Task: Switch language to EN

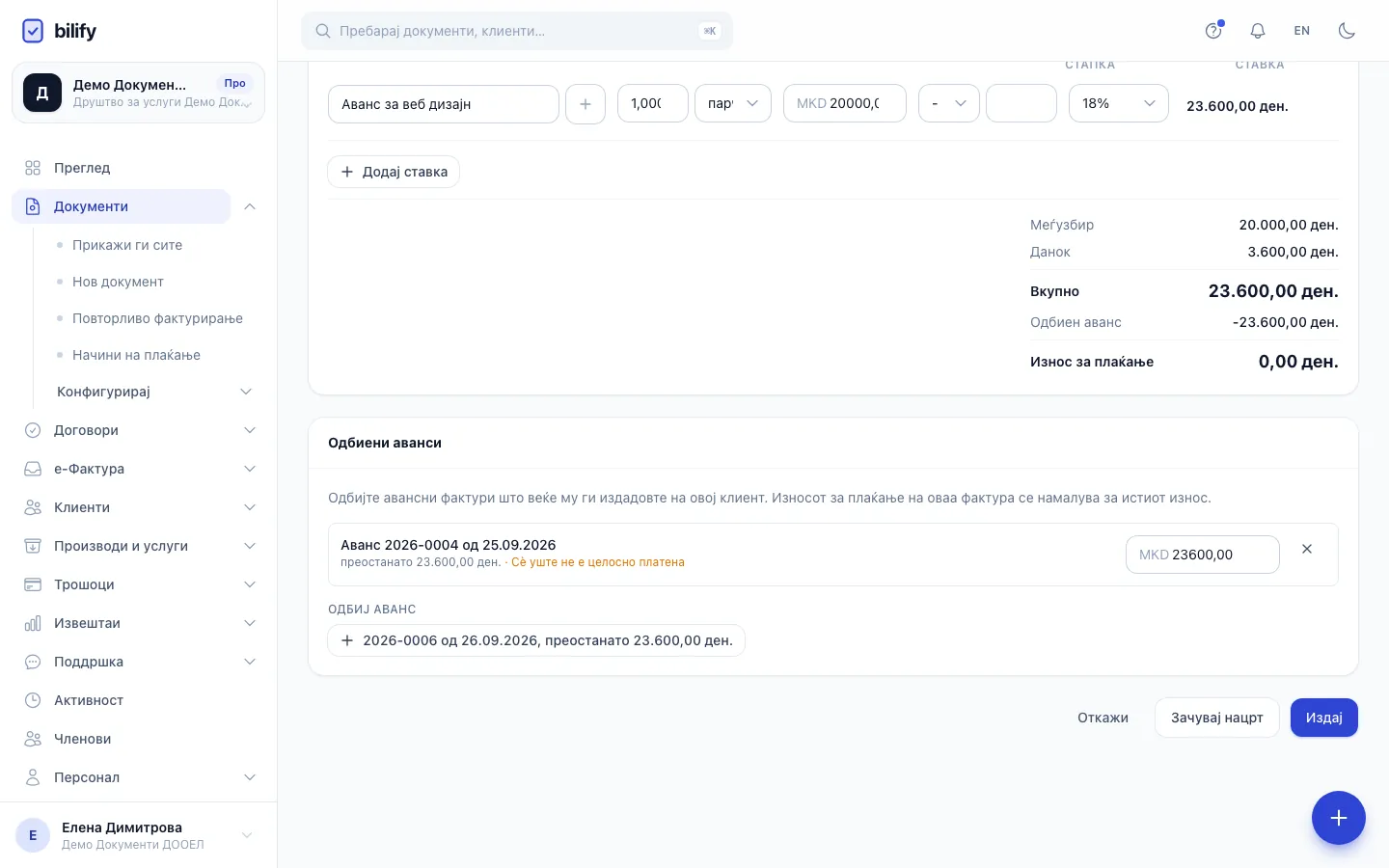Action: click(1302, 31)
